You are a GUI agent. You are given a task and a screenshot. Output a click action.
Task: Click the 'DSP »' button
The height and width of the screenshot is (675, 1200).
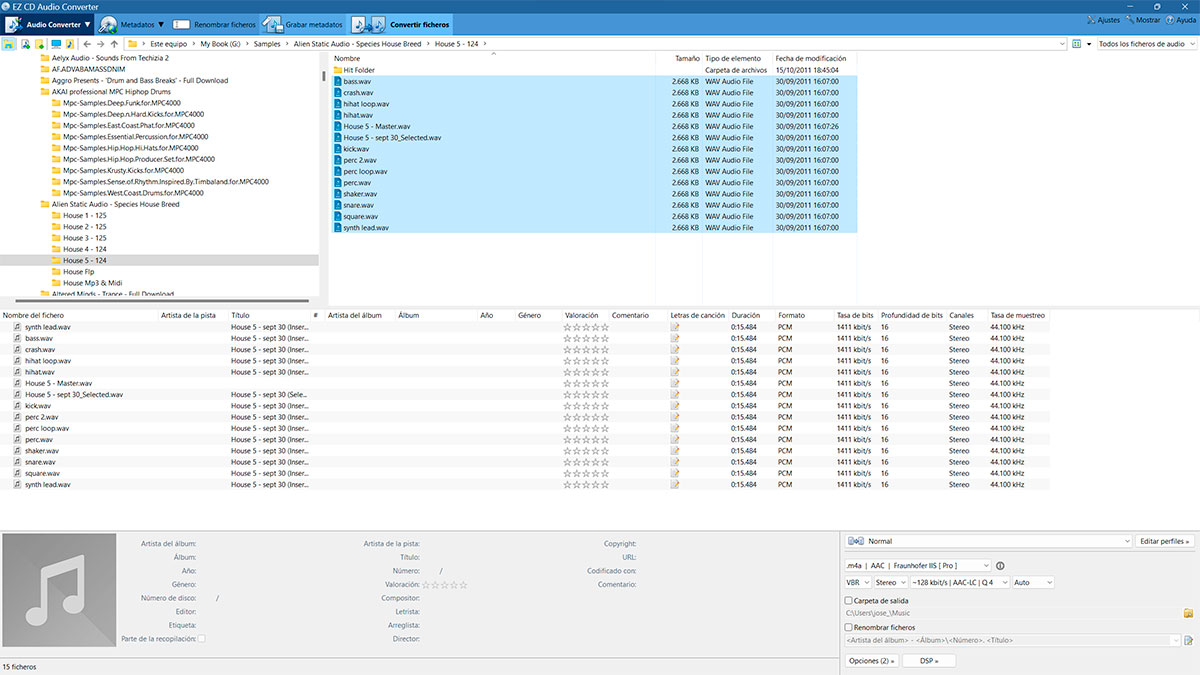(x=928, y=661)
